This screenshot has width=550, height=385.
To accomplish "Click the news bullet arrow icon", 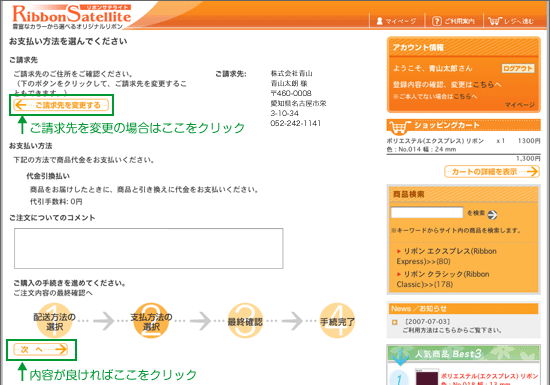I will 395,322.
